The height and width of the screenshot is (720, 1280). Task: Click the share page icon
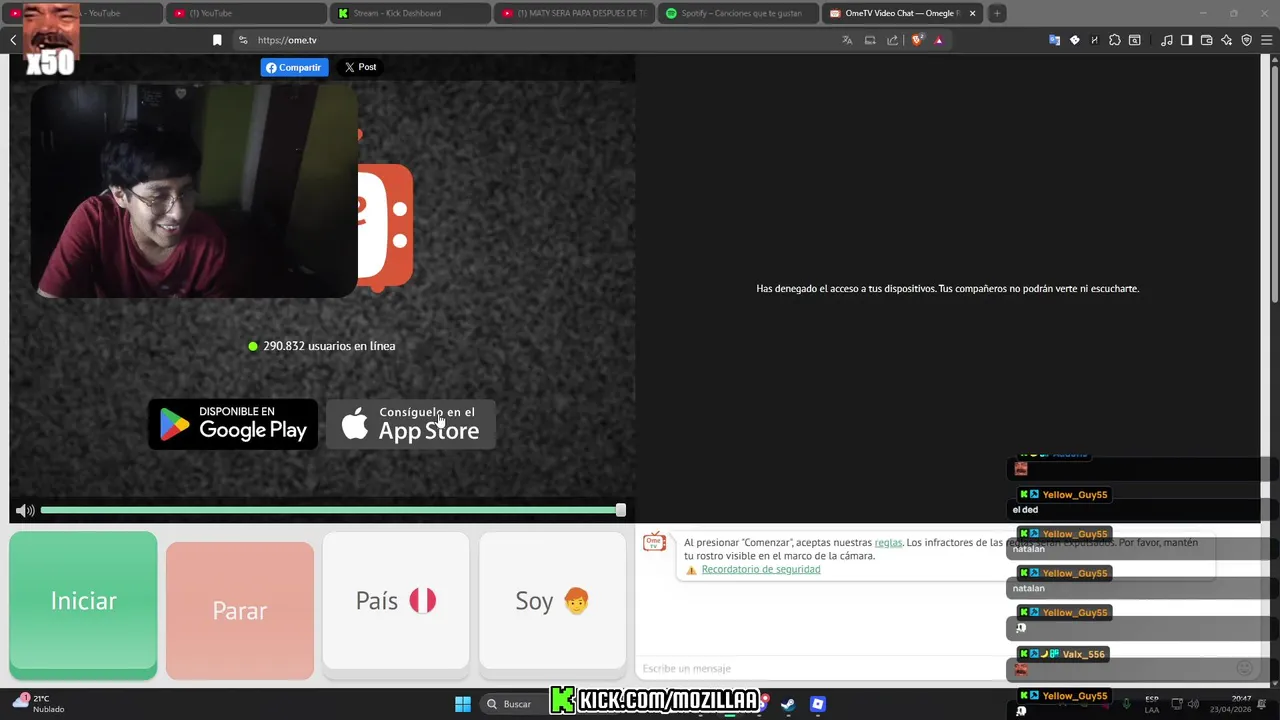[893, 40]
